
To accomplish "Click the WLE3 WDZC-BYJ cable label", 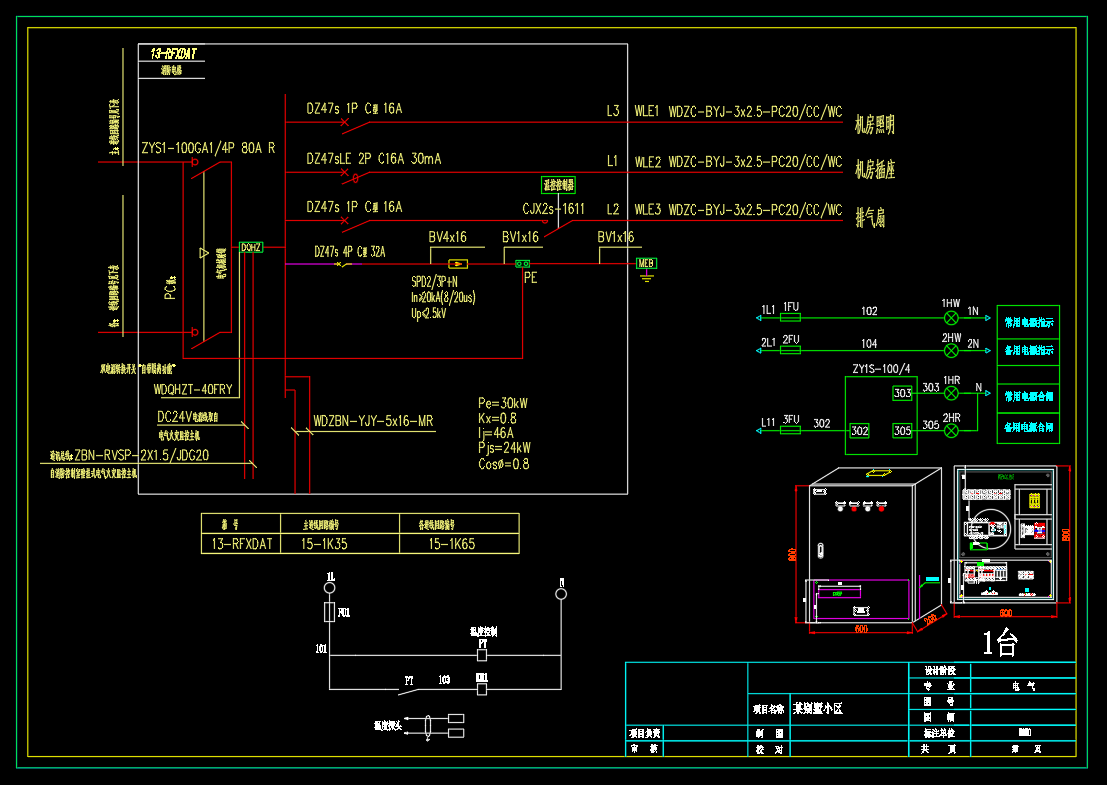I will point(738,210).
